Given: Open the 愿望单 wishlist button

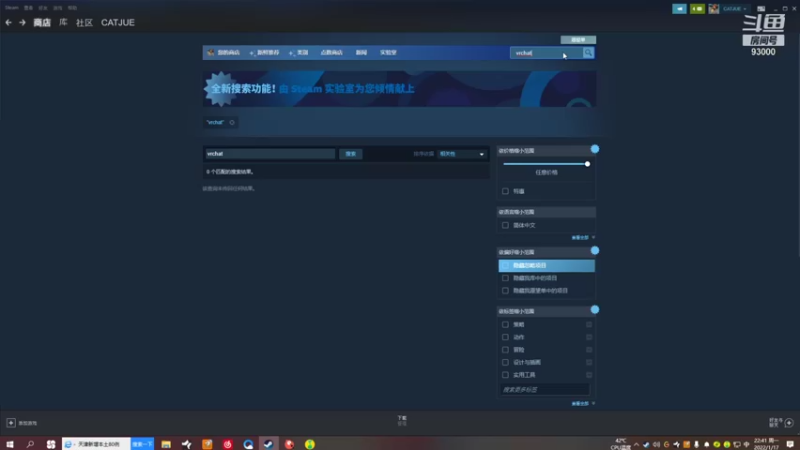Looking at the screenshot, I should coord(578,40).
